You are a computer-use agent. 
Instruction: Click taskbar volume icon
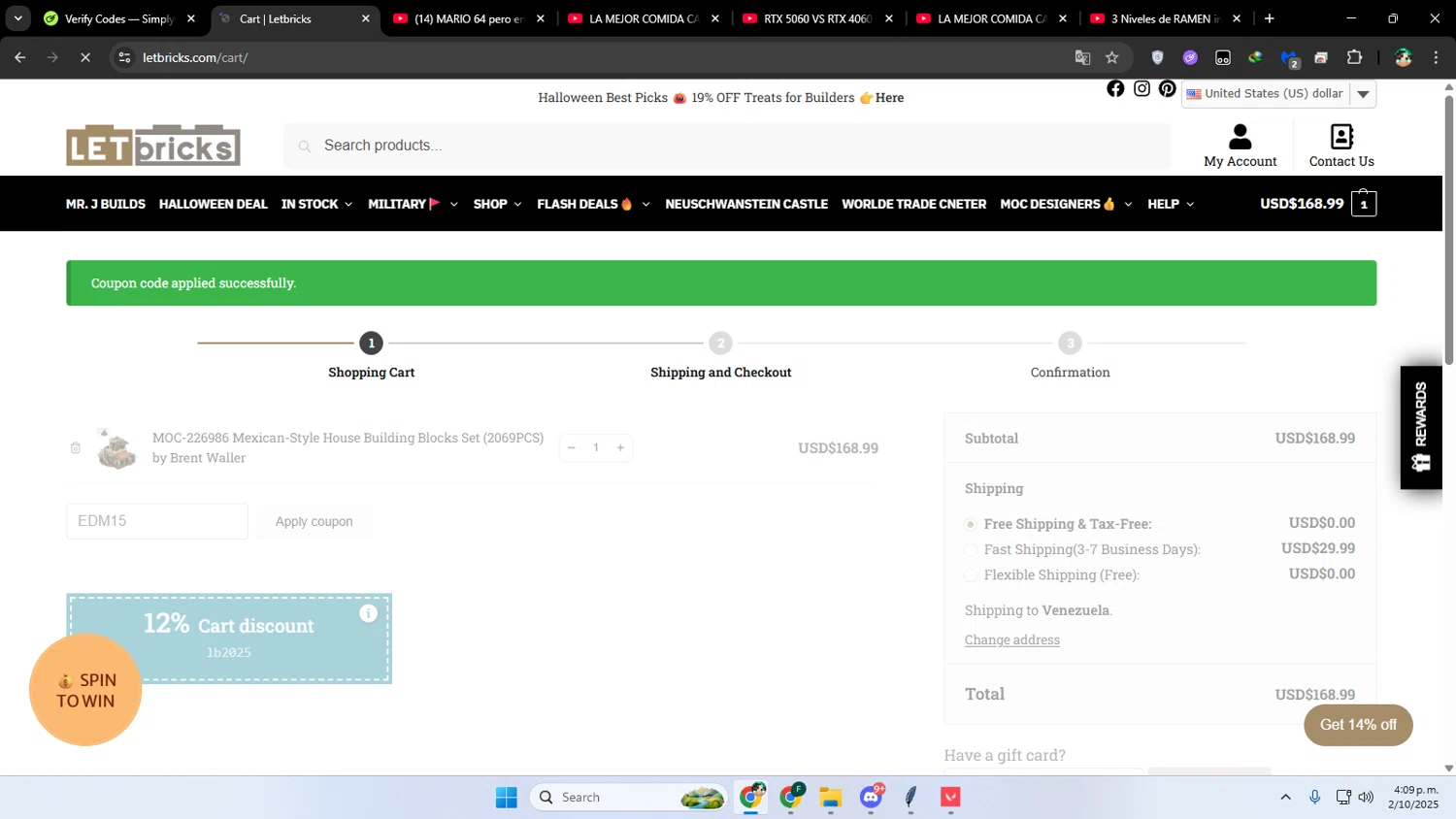pyautogui.click(x=1367, y=798)
